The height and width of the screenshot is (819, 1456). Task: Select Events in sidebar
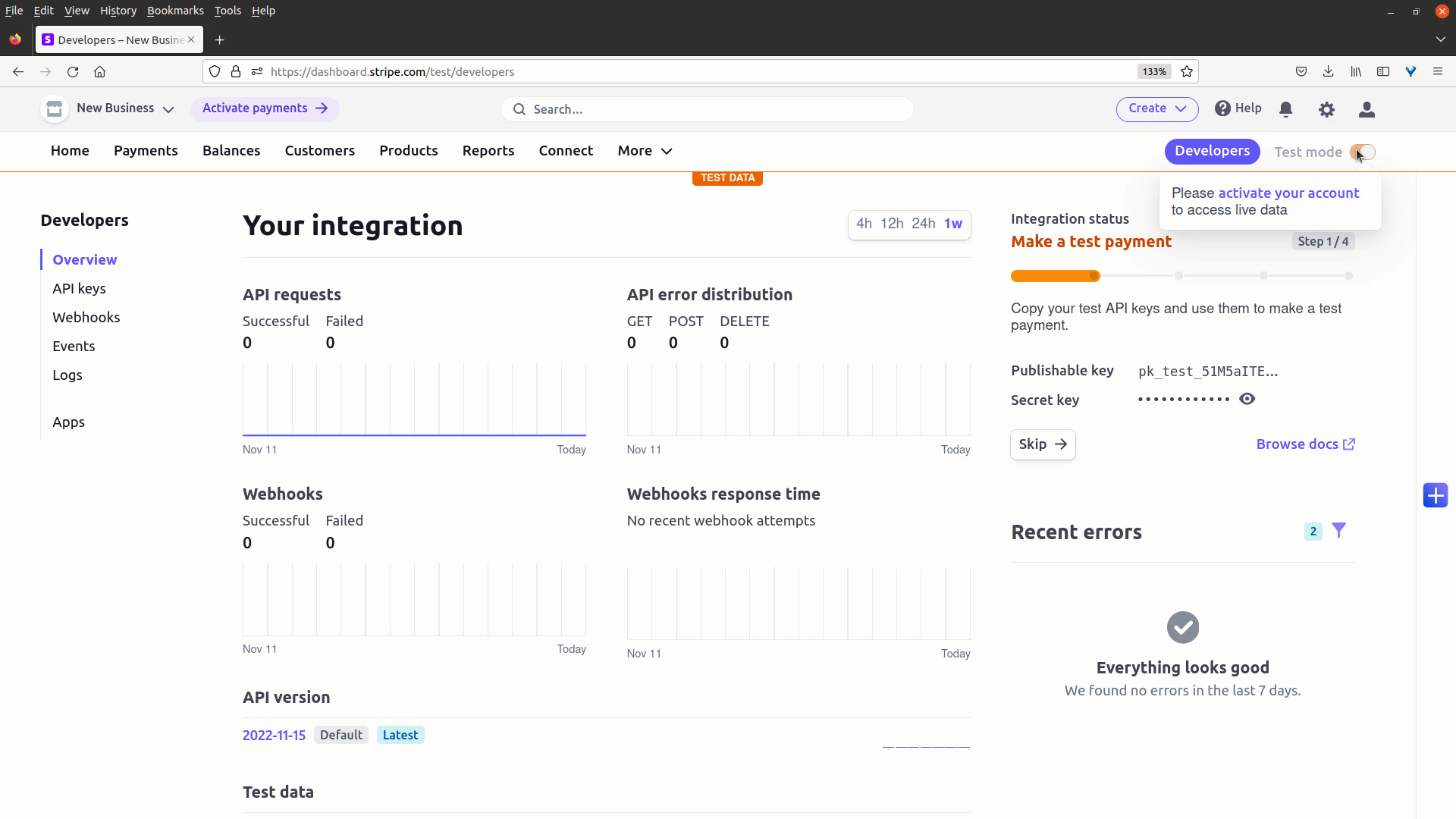click(x=74, y=346)
